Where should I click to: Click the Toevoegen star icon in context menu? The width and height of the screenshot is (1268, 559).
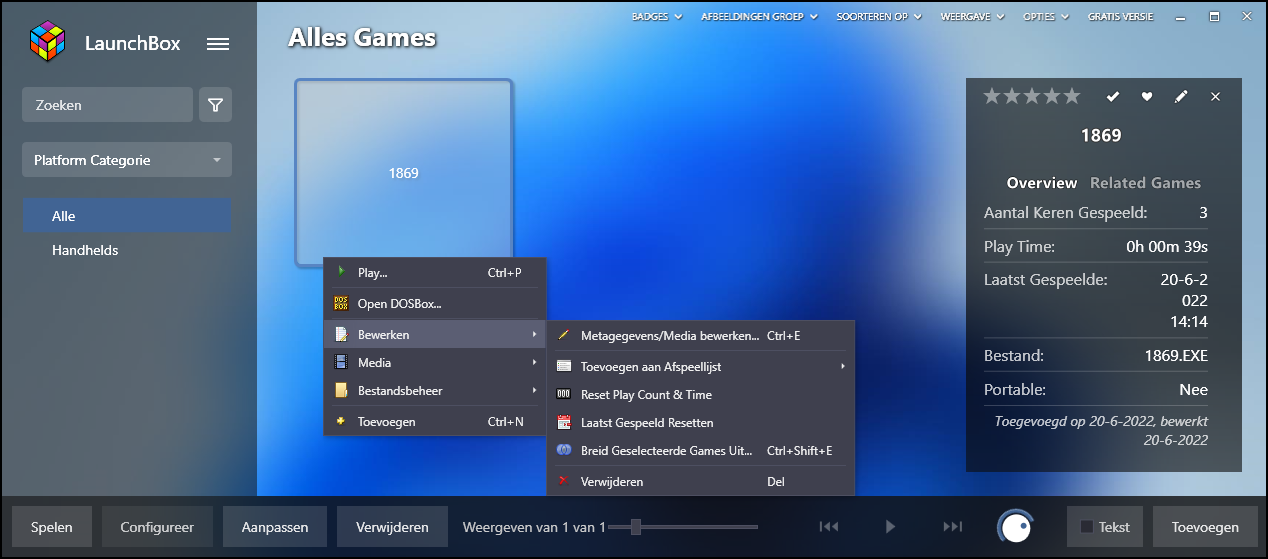pyautogui.click(x=341, y=421)
